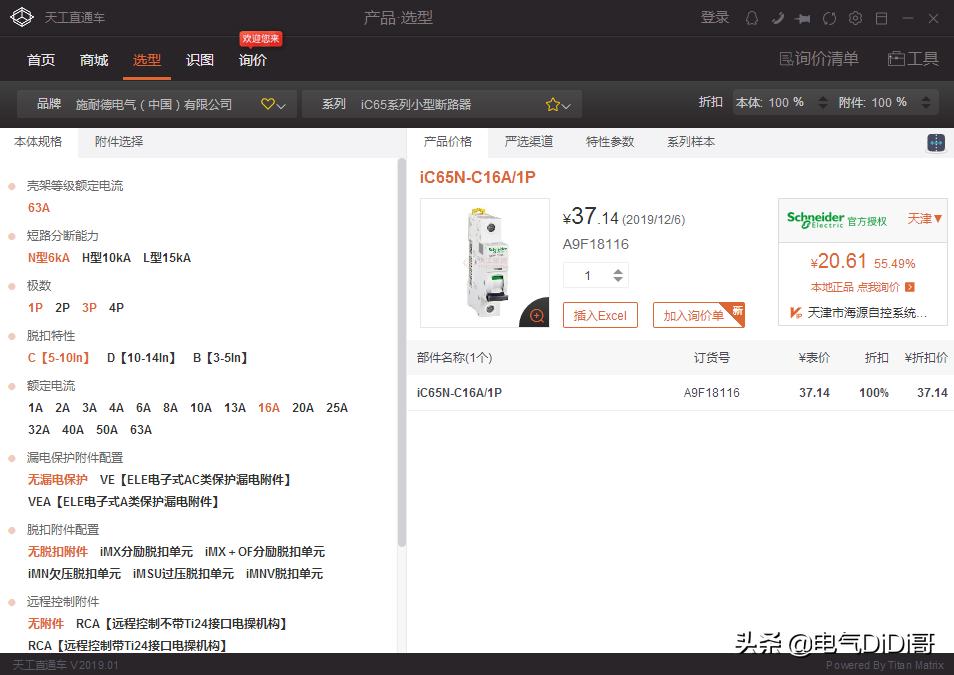Select N型6kA breaking capacity
The width and height of the screenshot is (954, 675).
point(49,257)
